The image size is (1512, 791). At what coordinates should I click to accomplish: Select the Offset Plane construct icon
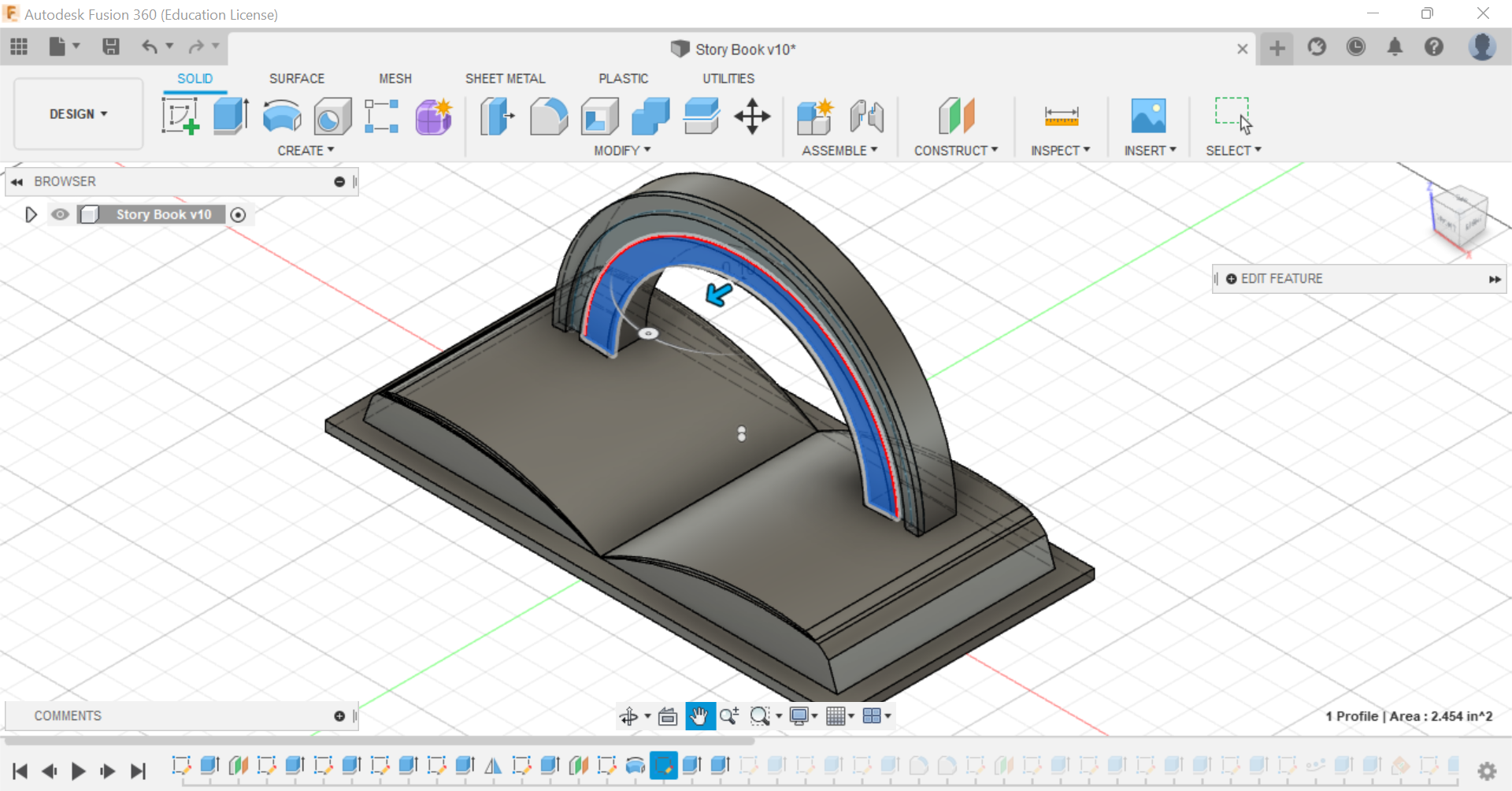click(x=956, y=116)
